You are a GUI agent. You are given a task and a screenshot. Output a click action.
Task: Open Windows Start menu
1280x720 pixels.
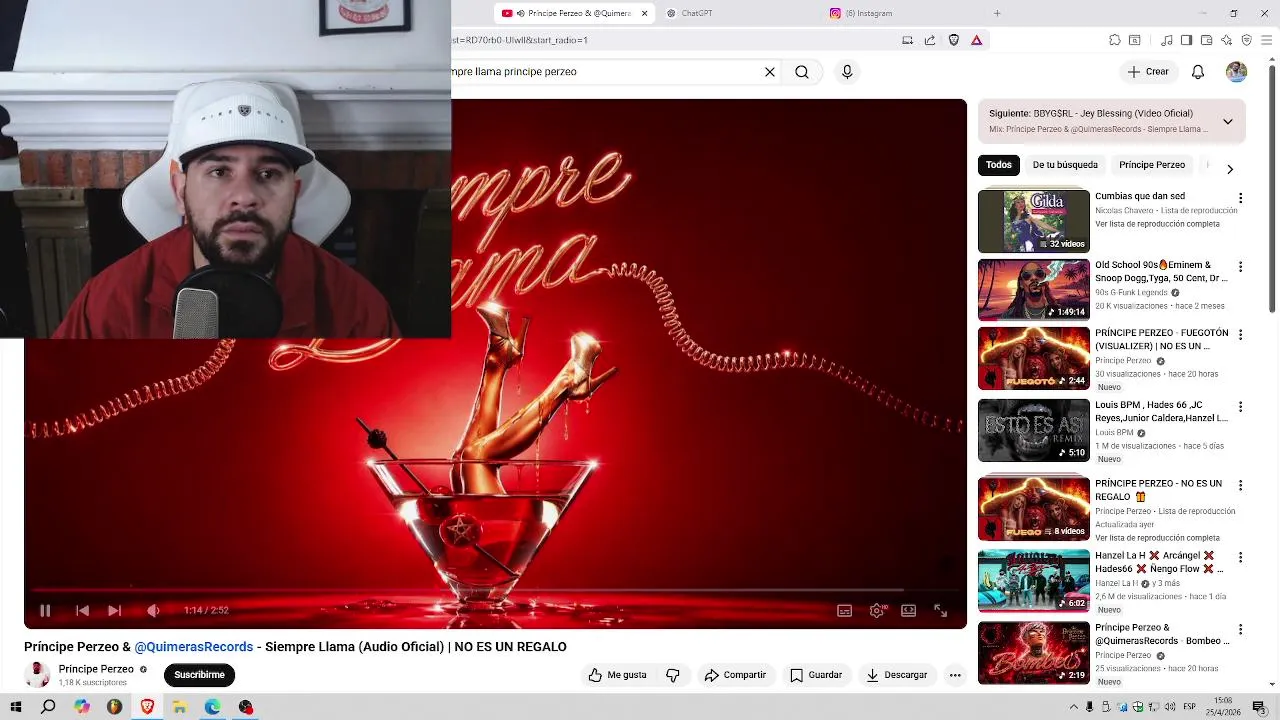pyautogui.click(x=16, y=707)
